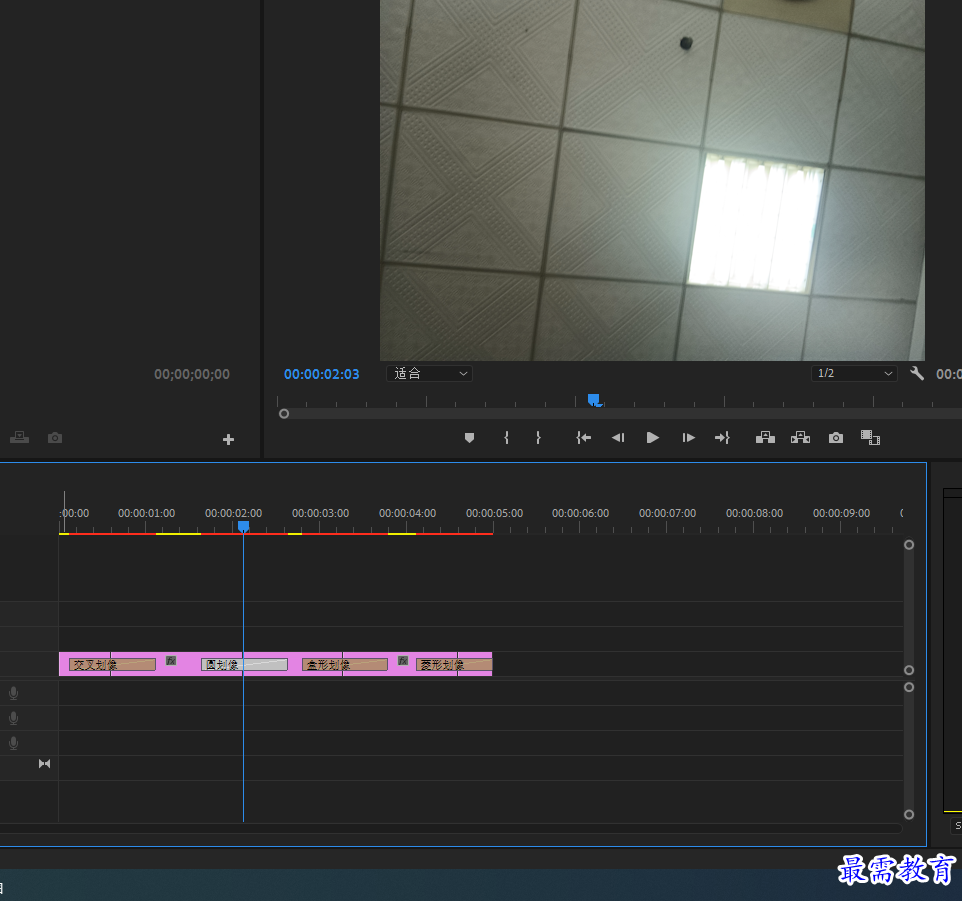Click the 00:00:03:00 ruler mark

320,513
